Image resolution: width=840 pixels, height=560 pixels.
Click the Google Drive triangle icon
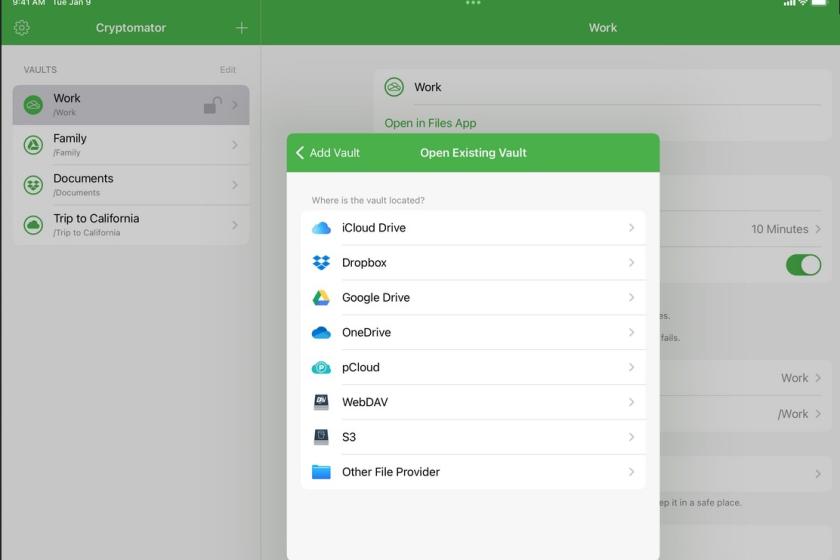coord(321,297)
